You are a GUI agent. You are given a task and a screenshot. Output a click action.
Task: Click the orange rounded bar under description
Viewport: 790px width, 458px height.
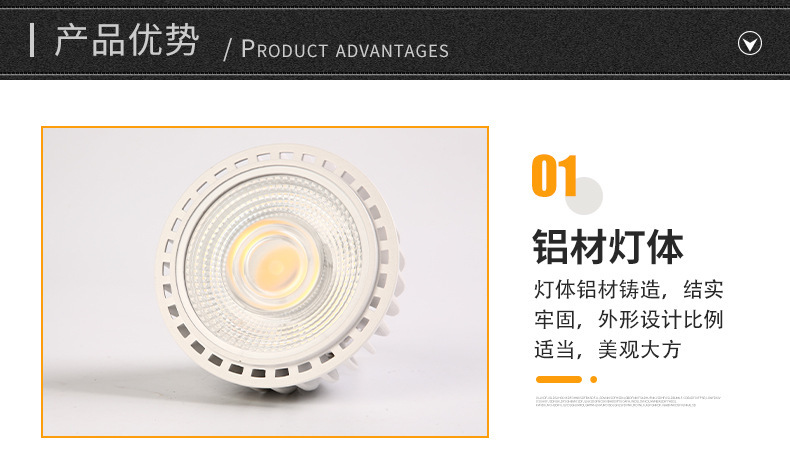559,379
